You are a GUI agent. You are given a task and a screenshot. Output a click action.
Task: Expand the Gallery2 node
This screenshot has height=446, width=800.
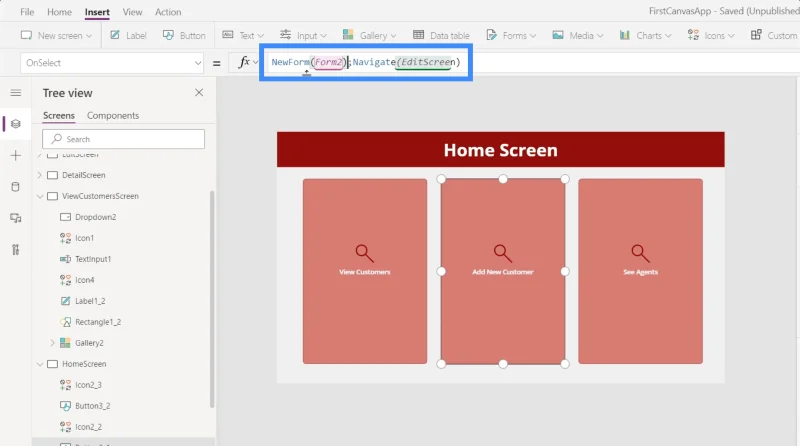coord(53,343)
